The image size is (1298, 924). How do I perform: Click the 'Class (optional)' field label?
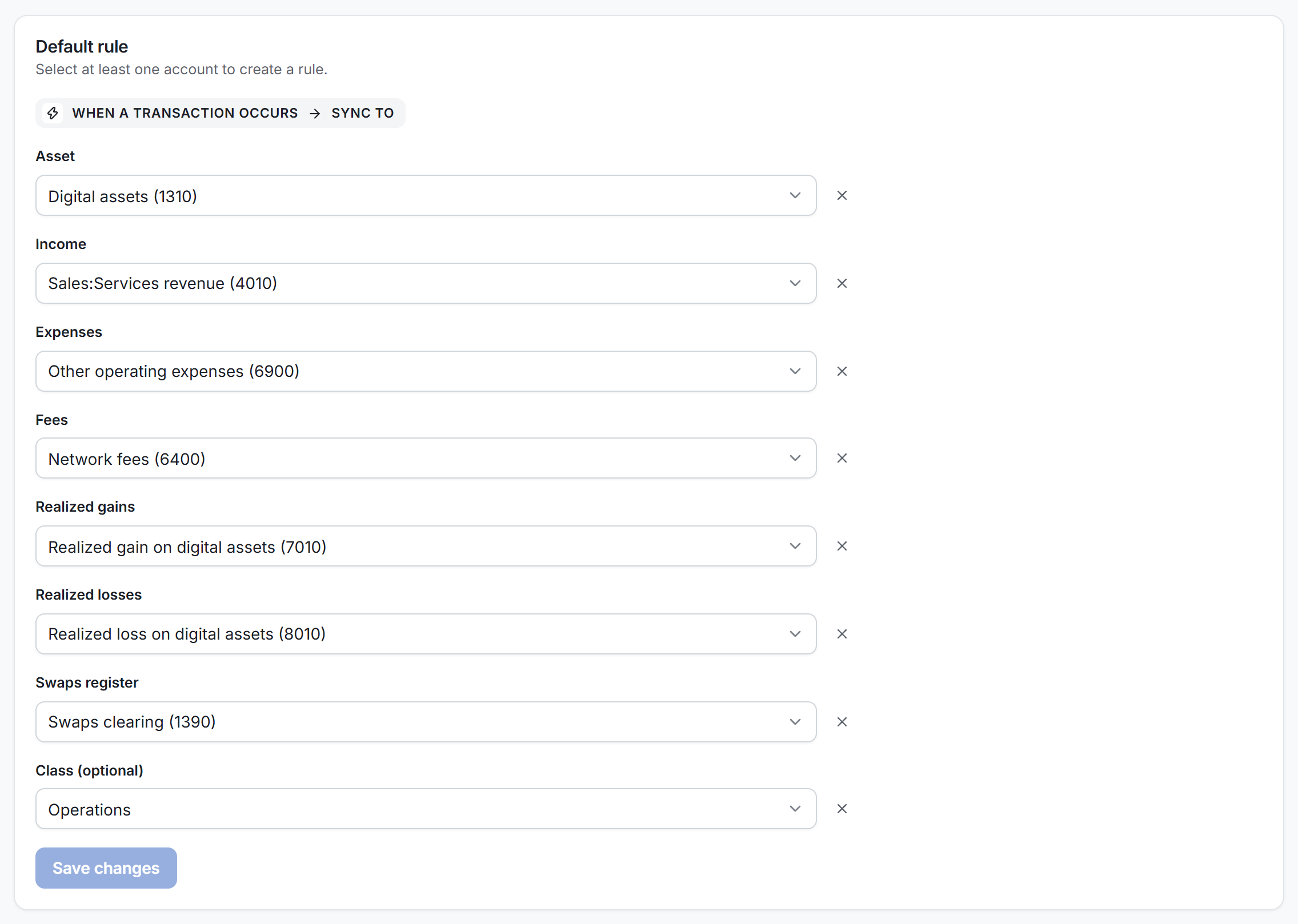[90, 770]
